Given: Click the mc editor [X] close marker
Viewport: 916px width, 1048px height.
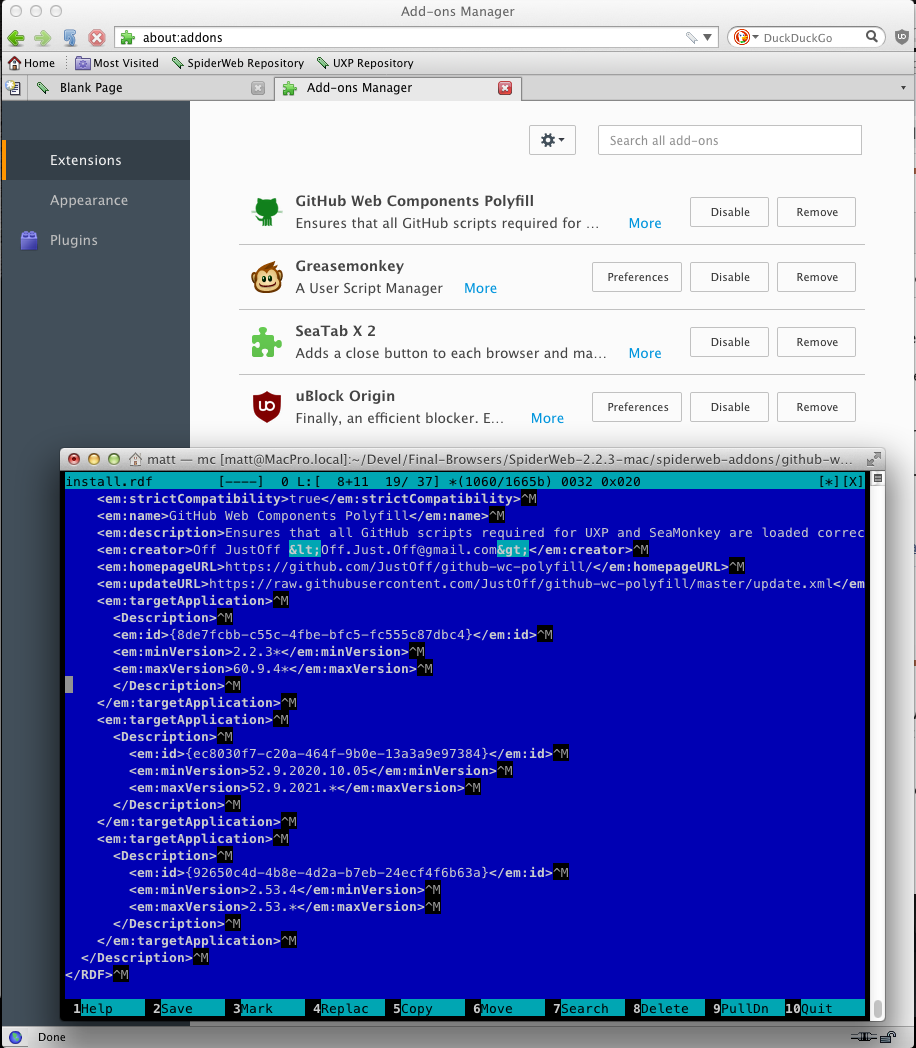Looking at the screenshot, I should click(853, 481).
